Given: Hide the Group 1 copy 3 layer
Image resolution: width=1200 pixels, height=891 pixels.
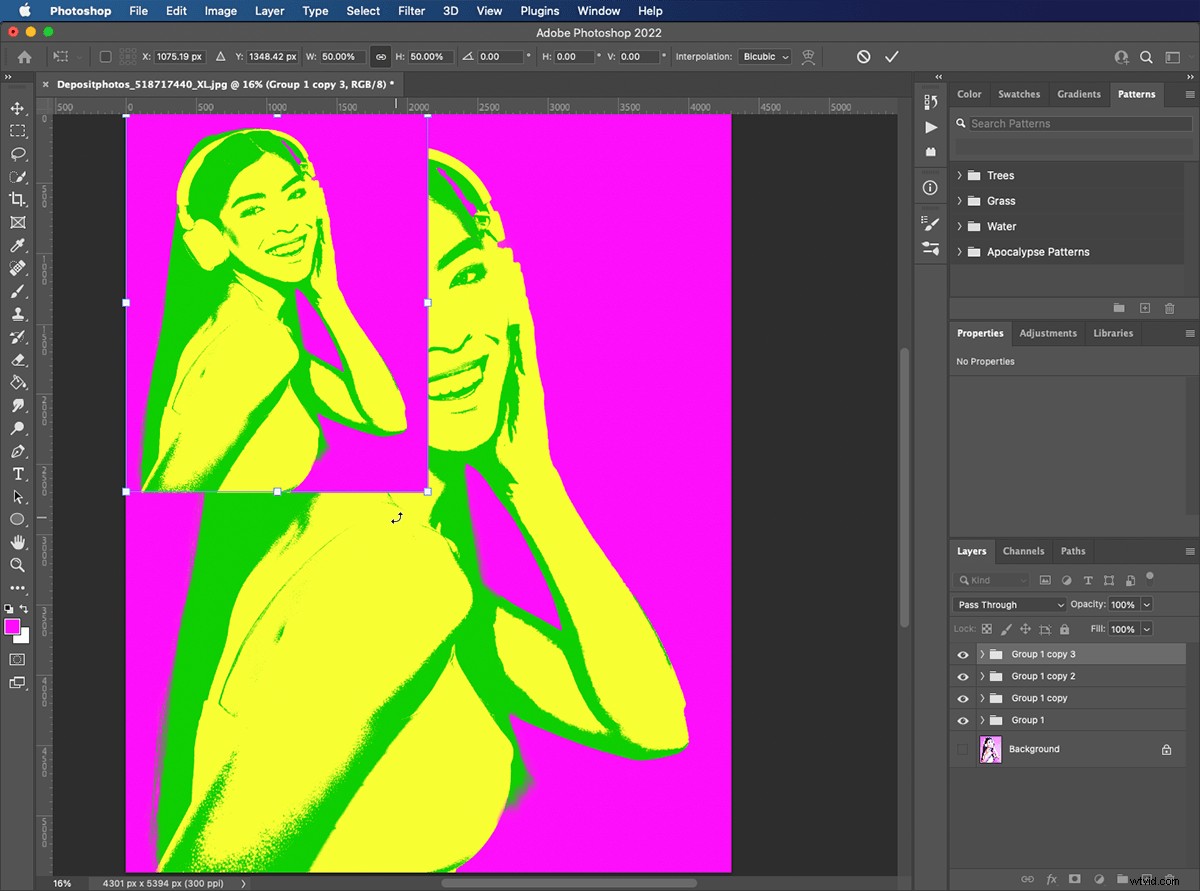Looking at the screenshot, I should coord(962,654).
